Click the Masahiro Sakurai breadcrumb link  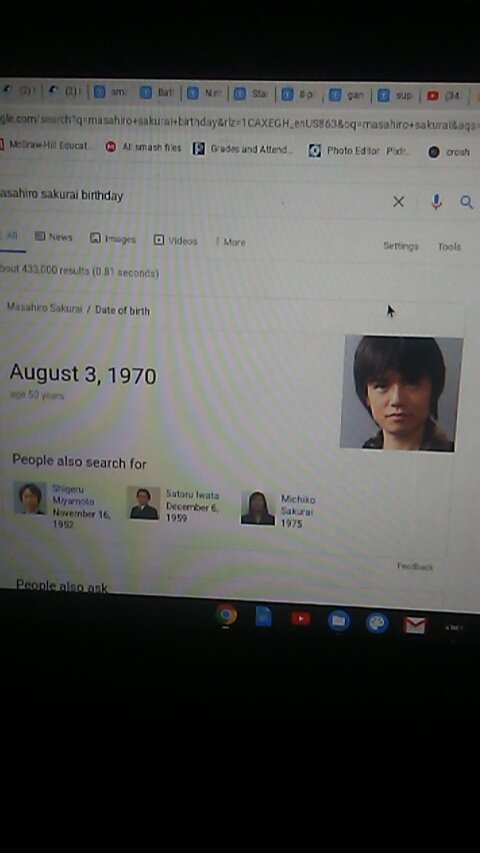pyautogui.click(x=45, y=307)
